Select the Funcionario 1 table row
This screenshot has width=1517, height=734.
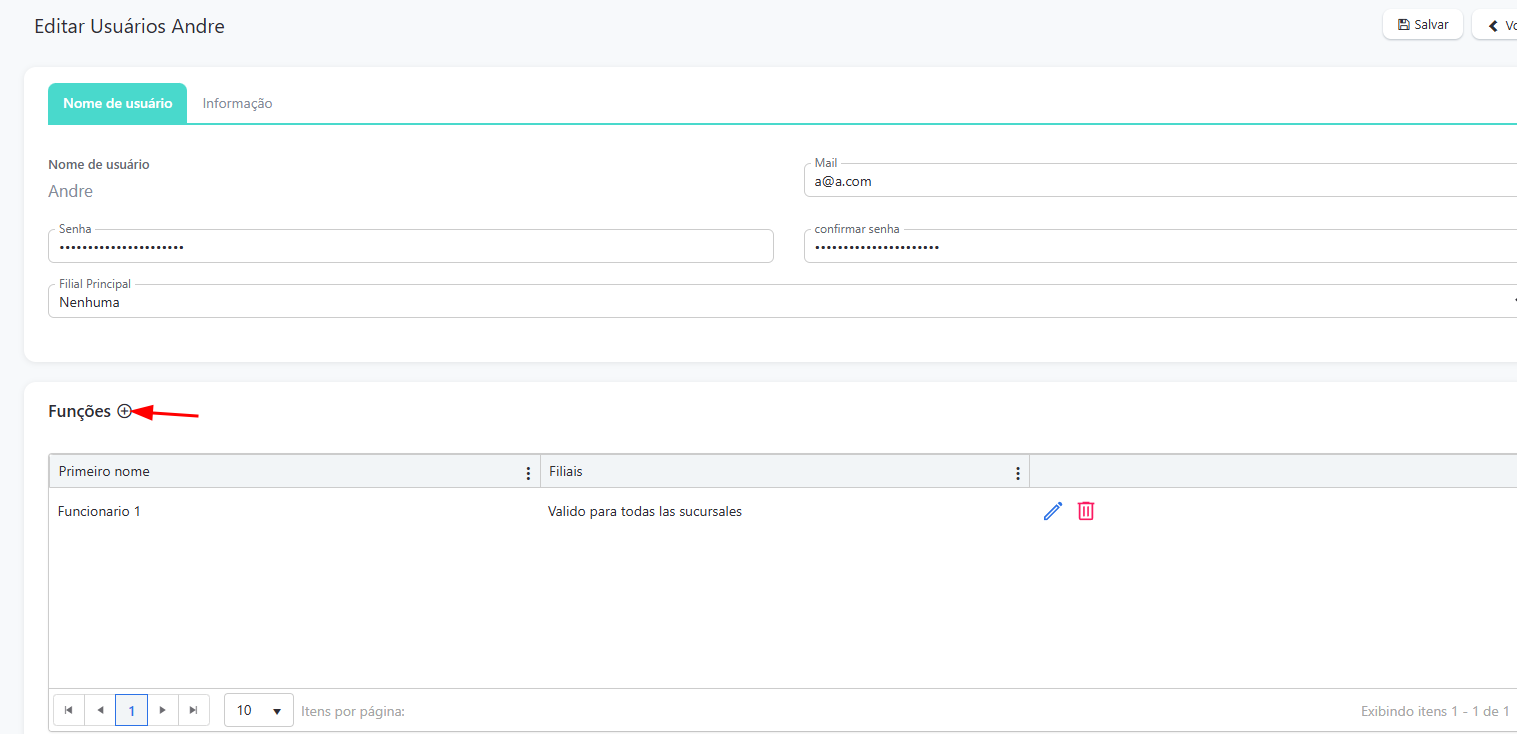[x=300, y=512]
